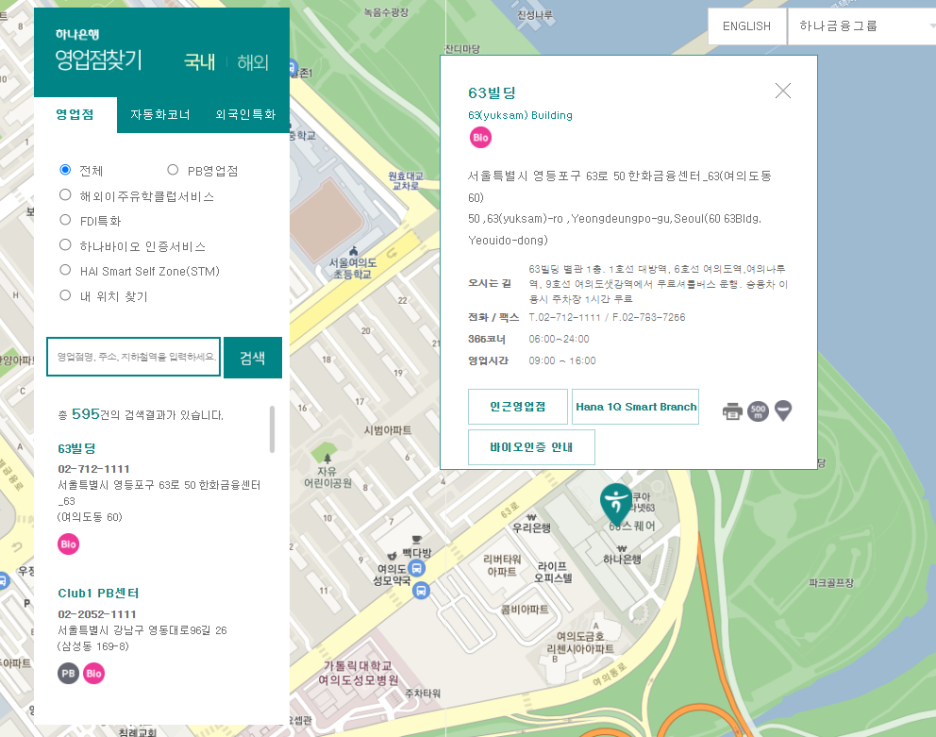Viewport: 936px width, 737px height.
Task: Open the 63빌딩 result in the list
Action: (76, 449)
